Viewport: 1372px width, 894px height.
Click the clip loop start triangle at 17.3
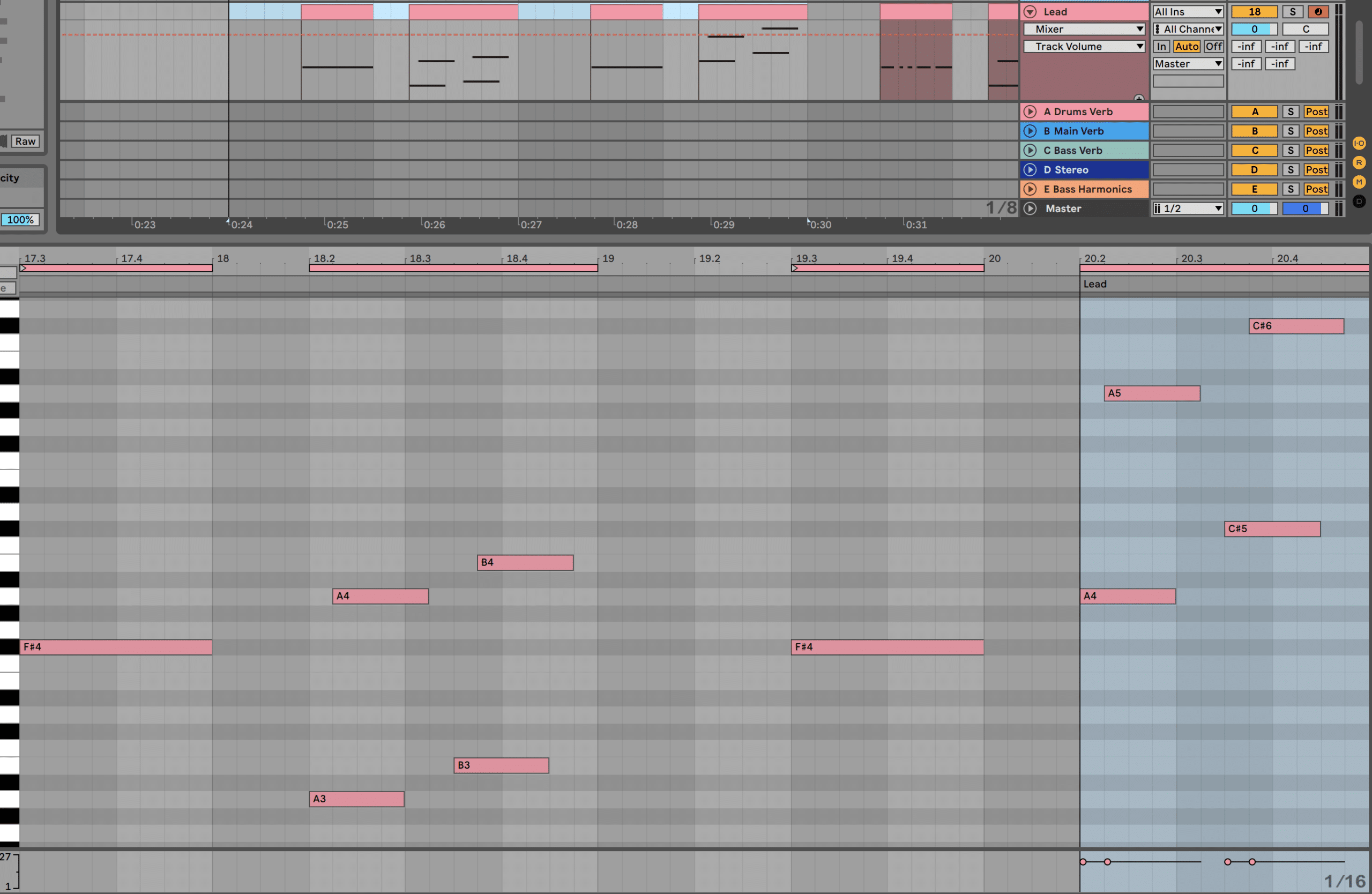pyautogui.click(x=23, y=268)
